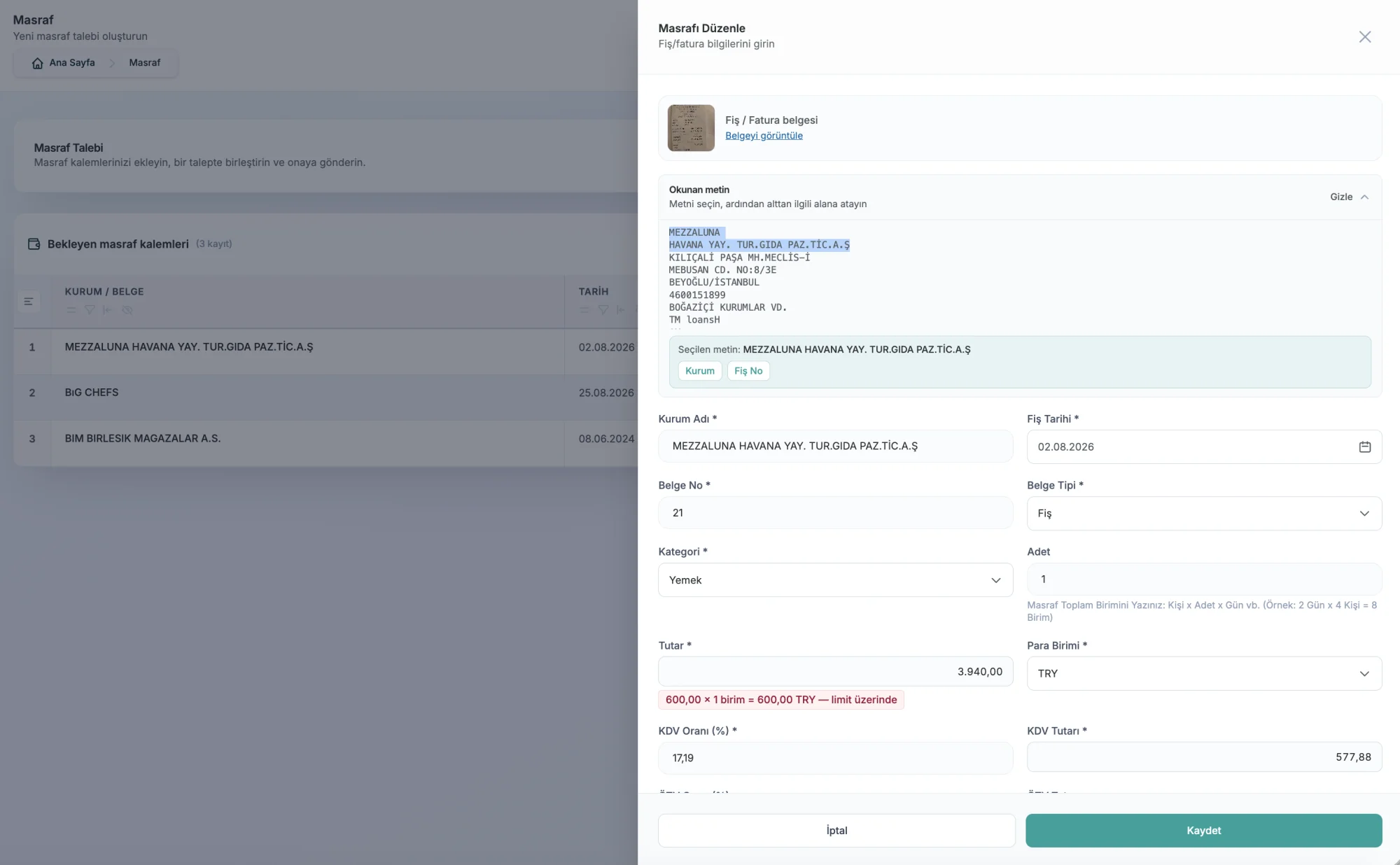Click the Ana Sayfa home icon
This screenshot has width=1400, height=865.
point(38,63)
